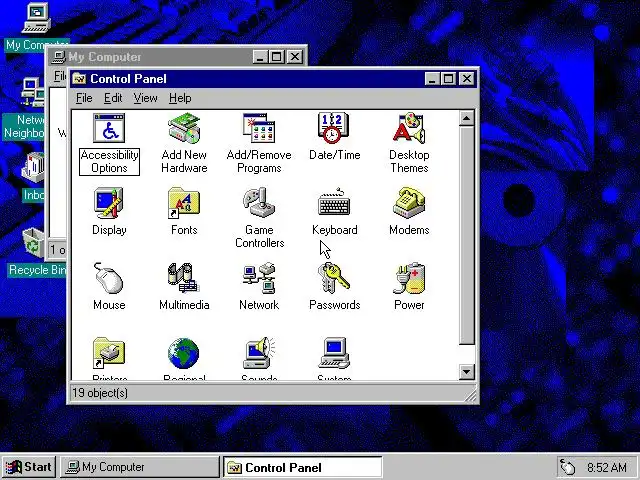Select the Keyboard icon
Viewport: 640px width, 480px height.
tap(334, 203)
